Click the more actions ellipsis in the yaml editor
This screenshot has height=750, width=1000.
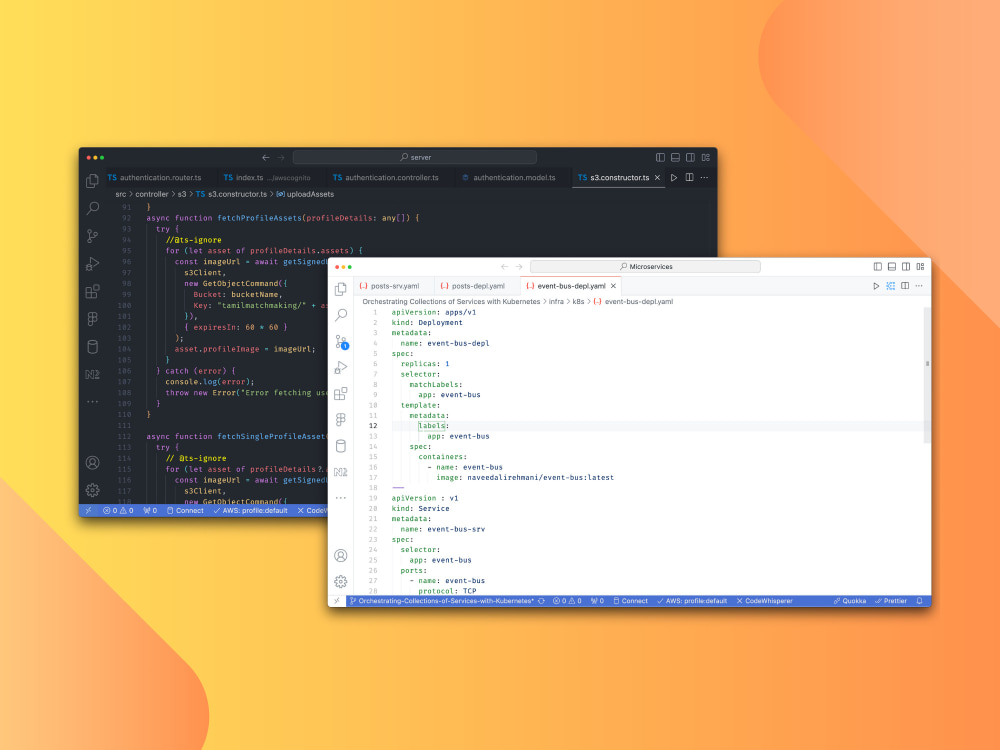(919, 285)
